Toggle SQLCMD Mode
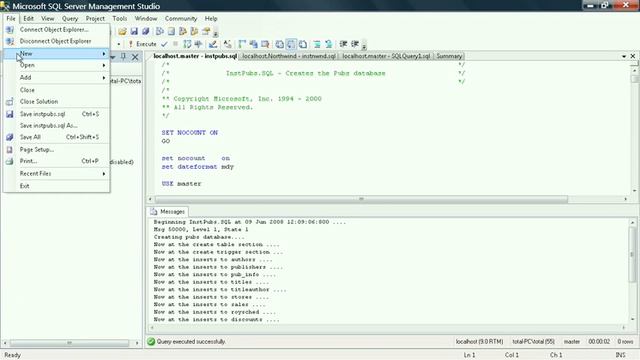 265,44
